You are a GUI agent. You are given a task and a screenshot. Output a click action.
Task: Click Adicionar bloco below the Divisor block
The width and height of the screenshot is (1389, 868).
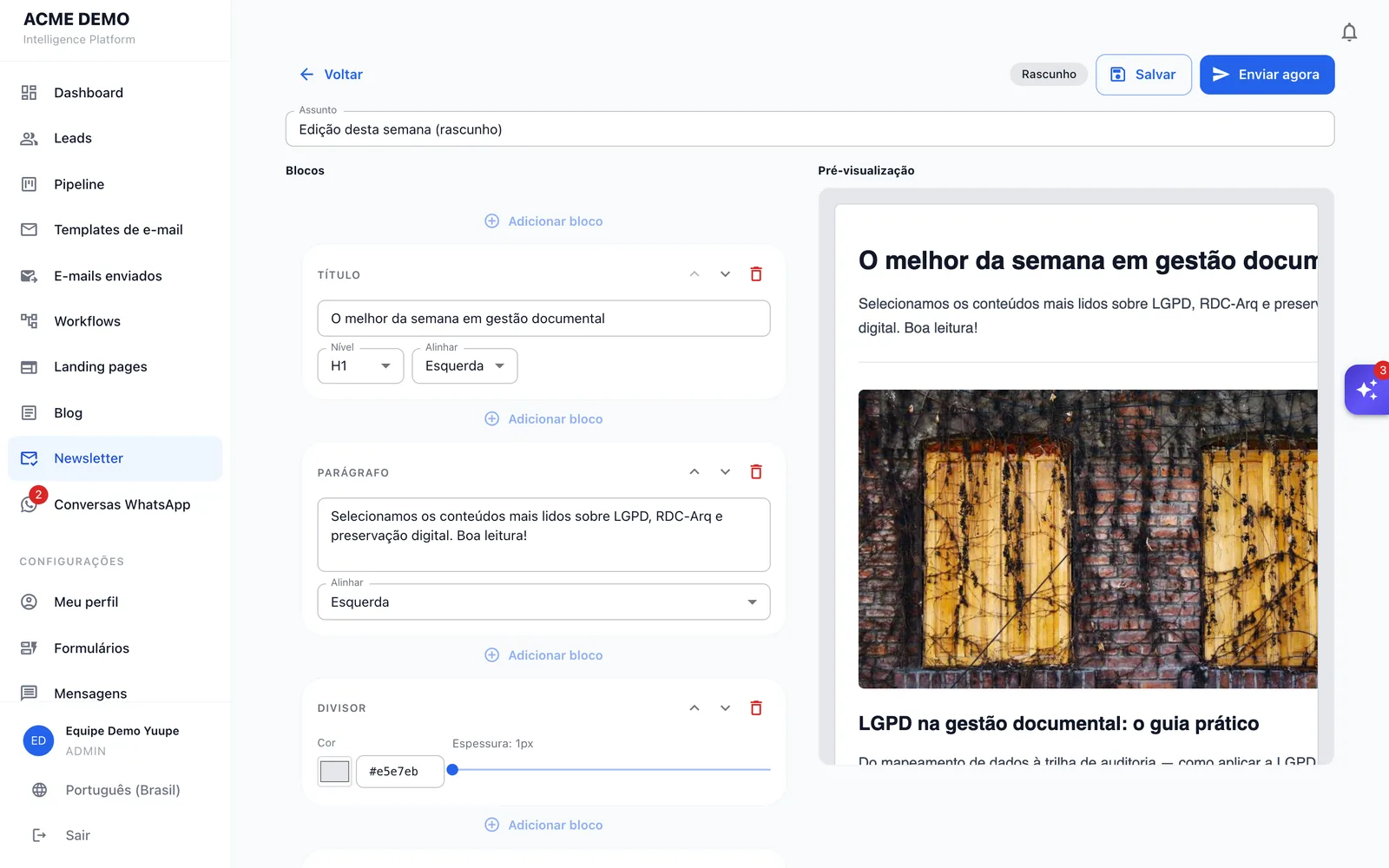(543, 825)
